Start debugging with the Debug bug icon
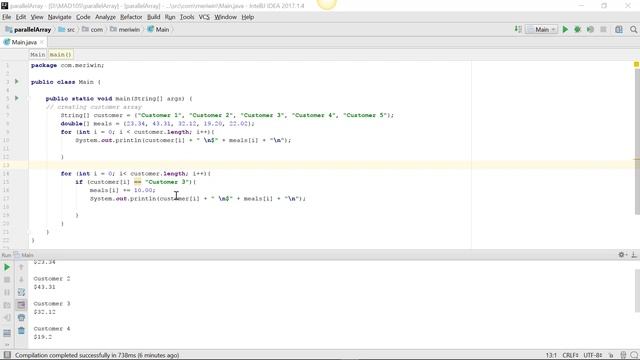Image resolution: width=640 pixels, height=360 pixels. 578,29
